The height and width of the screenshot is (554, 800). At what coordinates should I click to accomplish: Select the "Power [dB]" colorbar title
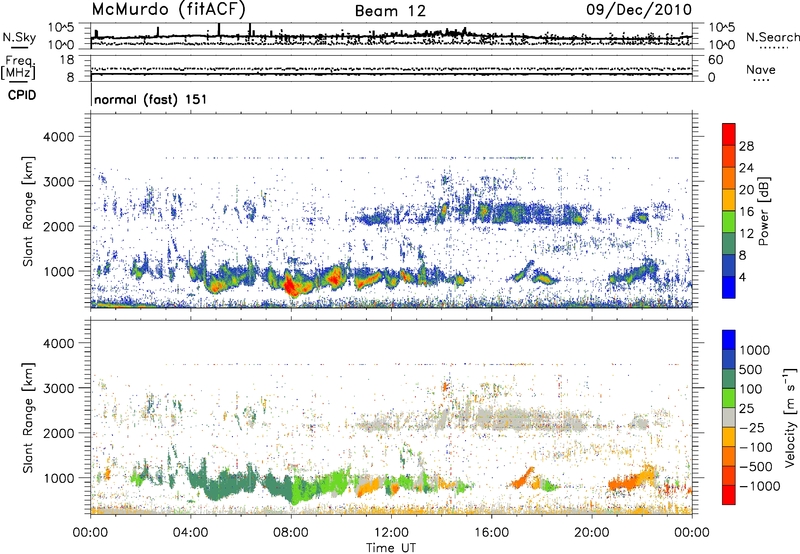(764, 211)
